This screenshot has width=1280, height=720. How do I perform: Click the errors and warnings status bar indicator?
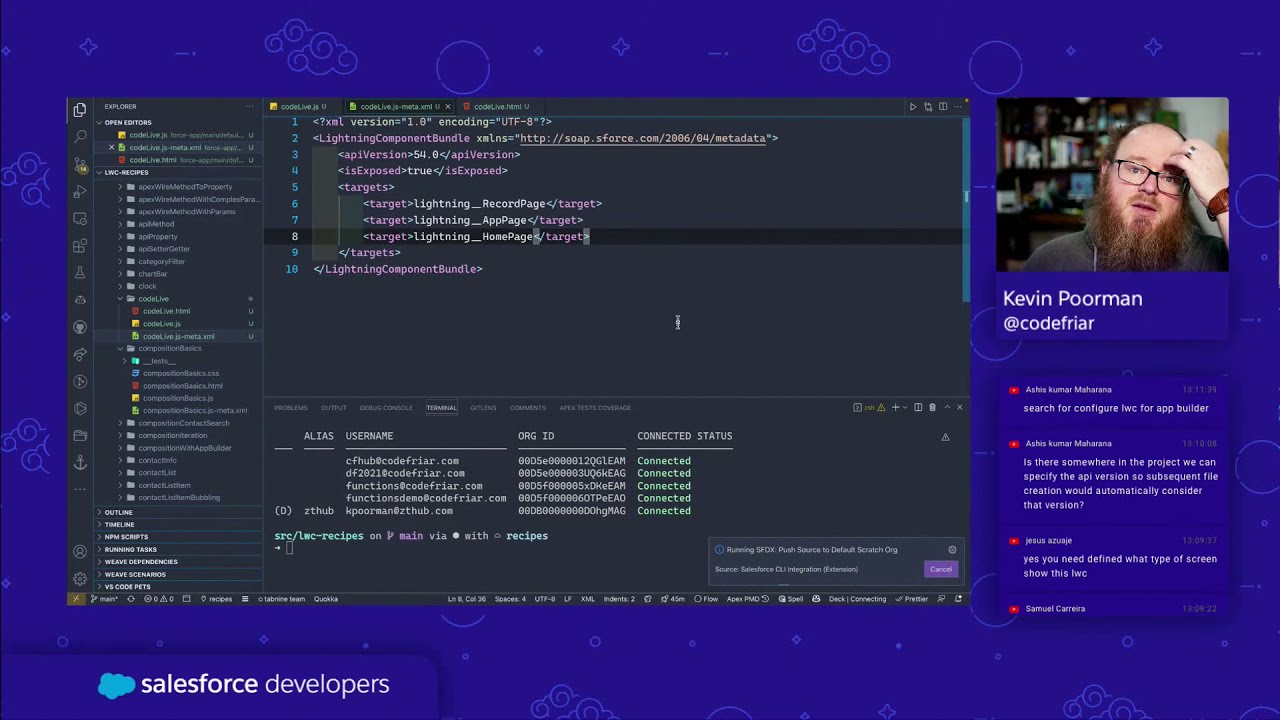[x=157, y=599]
